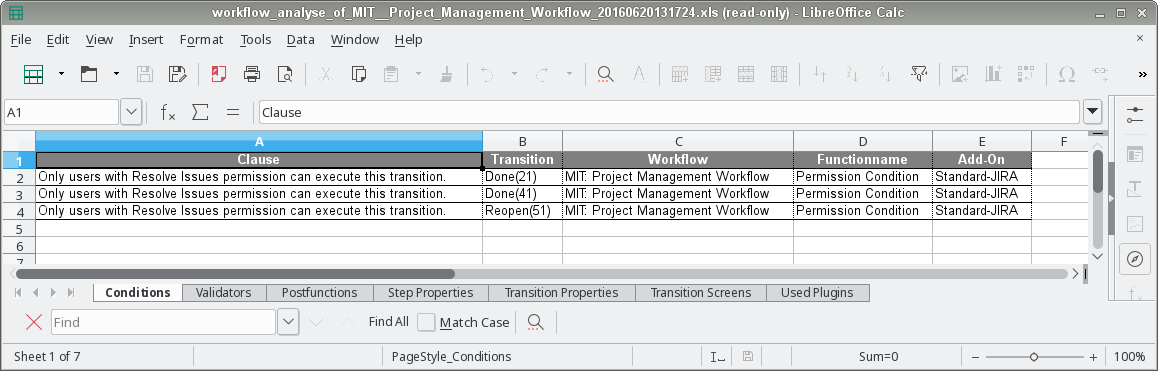
Task: Switch to the Transition Properties sheet tab
Action: [x=561, y=293]
